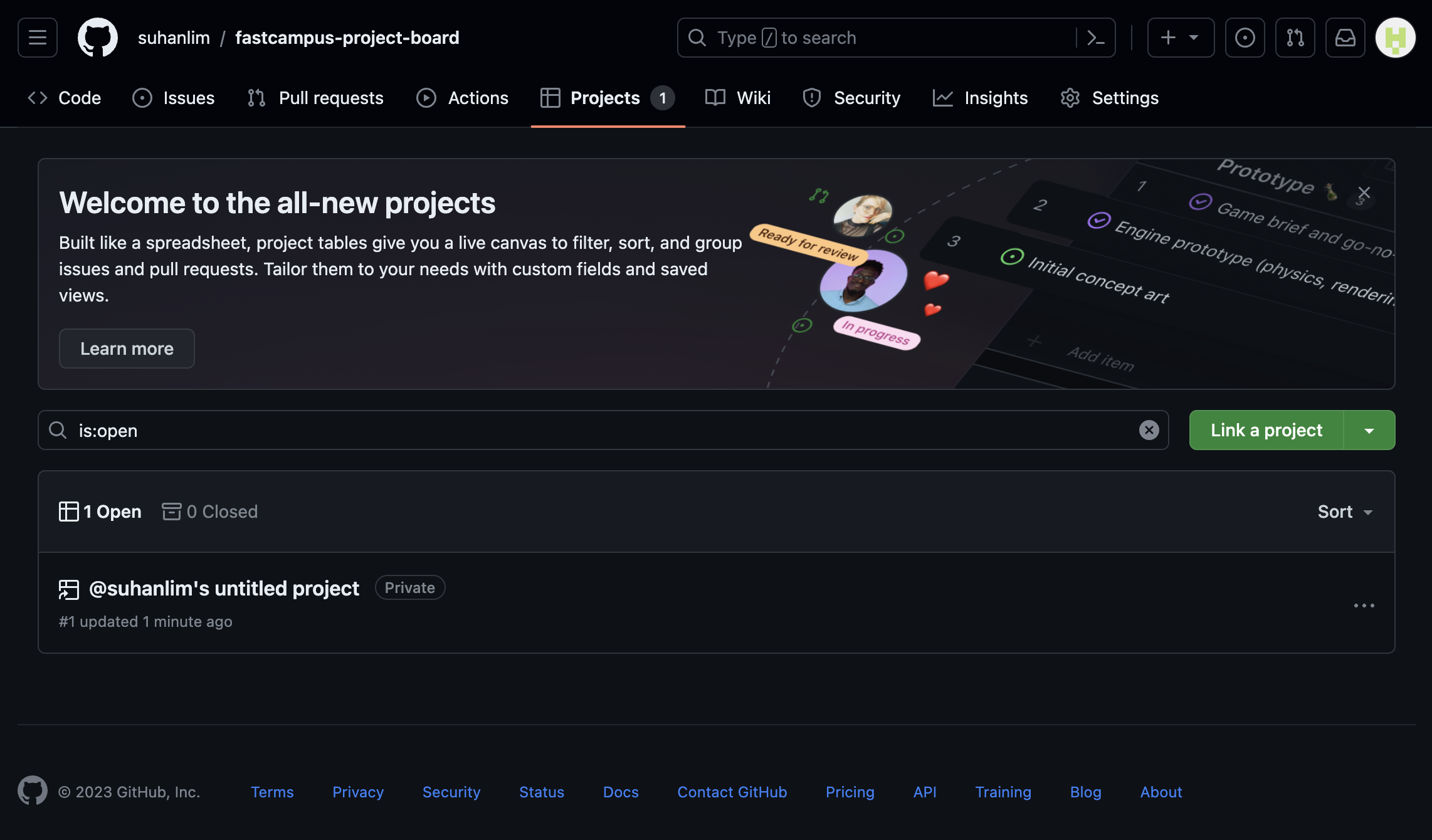Show the 0 Closed projects

point(210,512)
